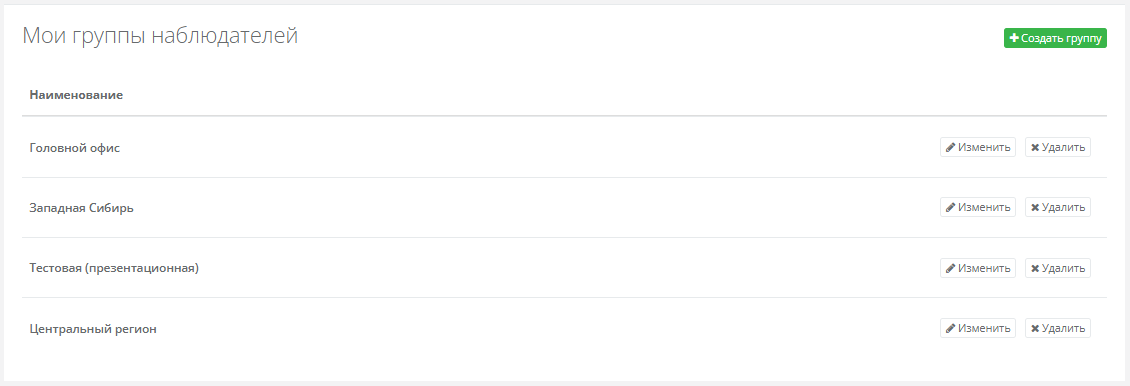Screen dimensions: 1130x386
Task: Click the plus icon on Создать группу
Action: [x=1015, y=38]
